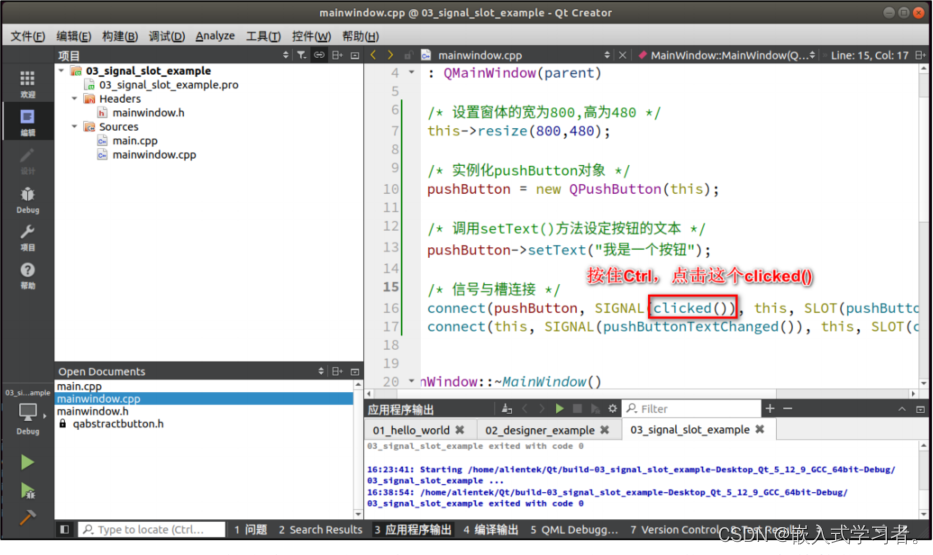Screen dimensions: 933x555
Task: Open the 帮助(H) menu
Action: (x=360, y=36)
